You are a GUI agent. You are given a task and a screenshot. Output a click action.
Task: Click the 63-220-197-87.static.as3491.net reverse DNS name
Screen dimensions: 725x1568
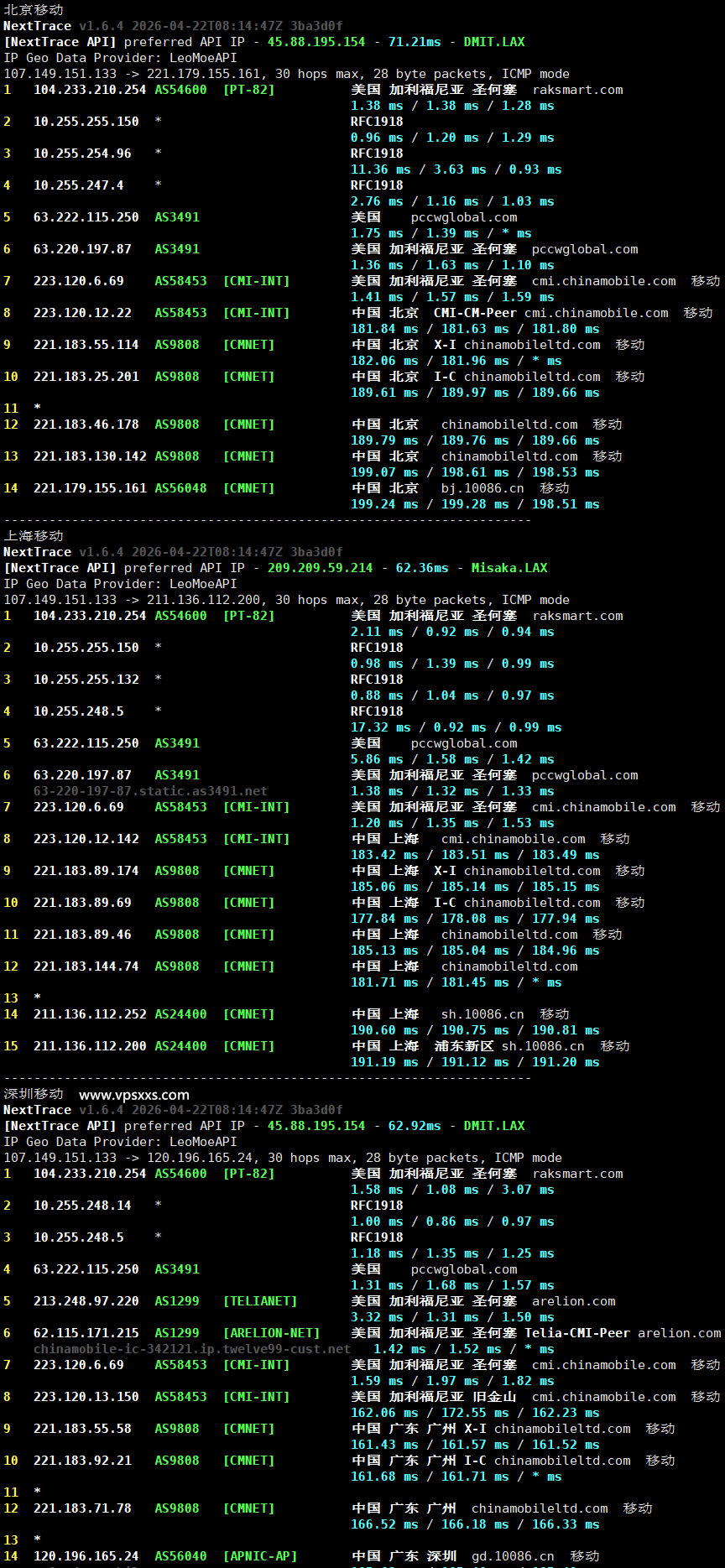point(150,791)
